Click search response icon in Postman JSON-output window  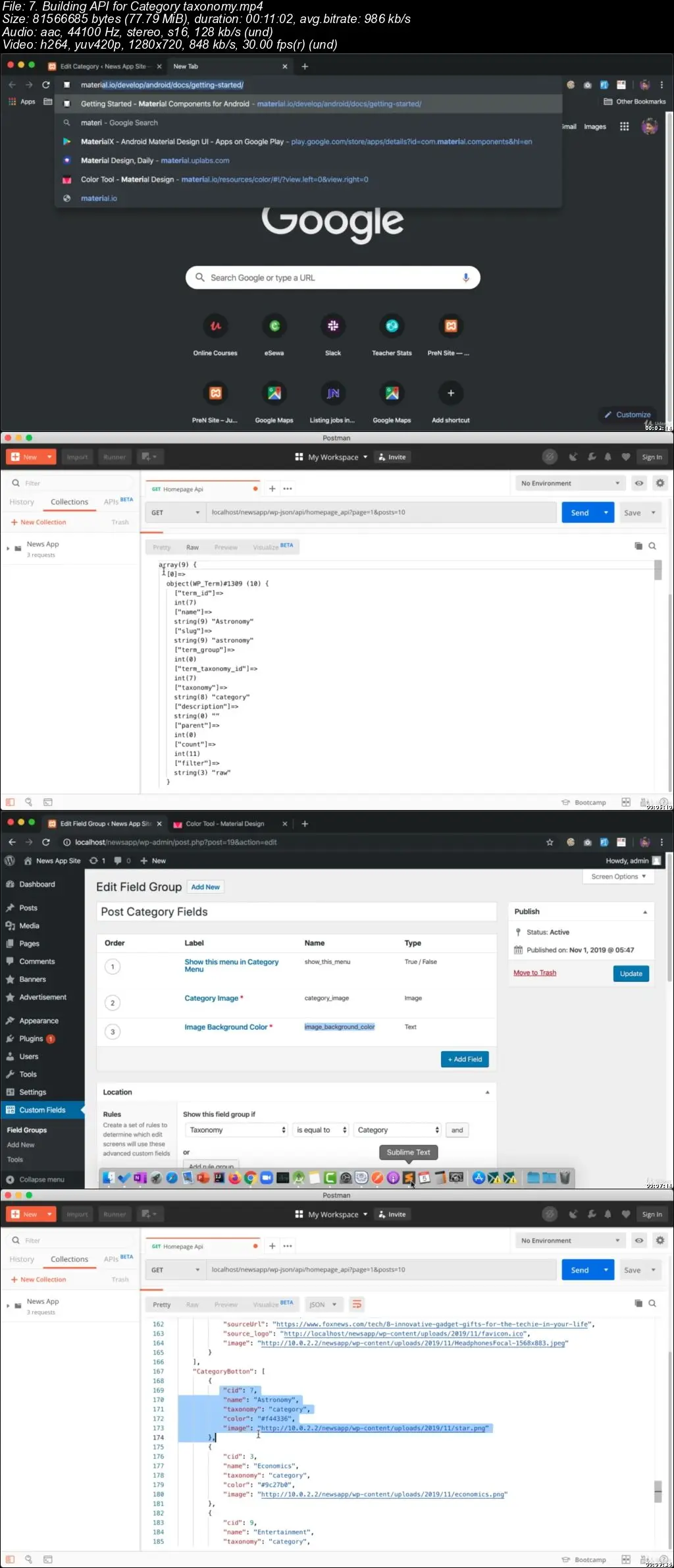652,1303
